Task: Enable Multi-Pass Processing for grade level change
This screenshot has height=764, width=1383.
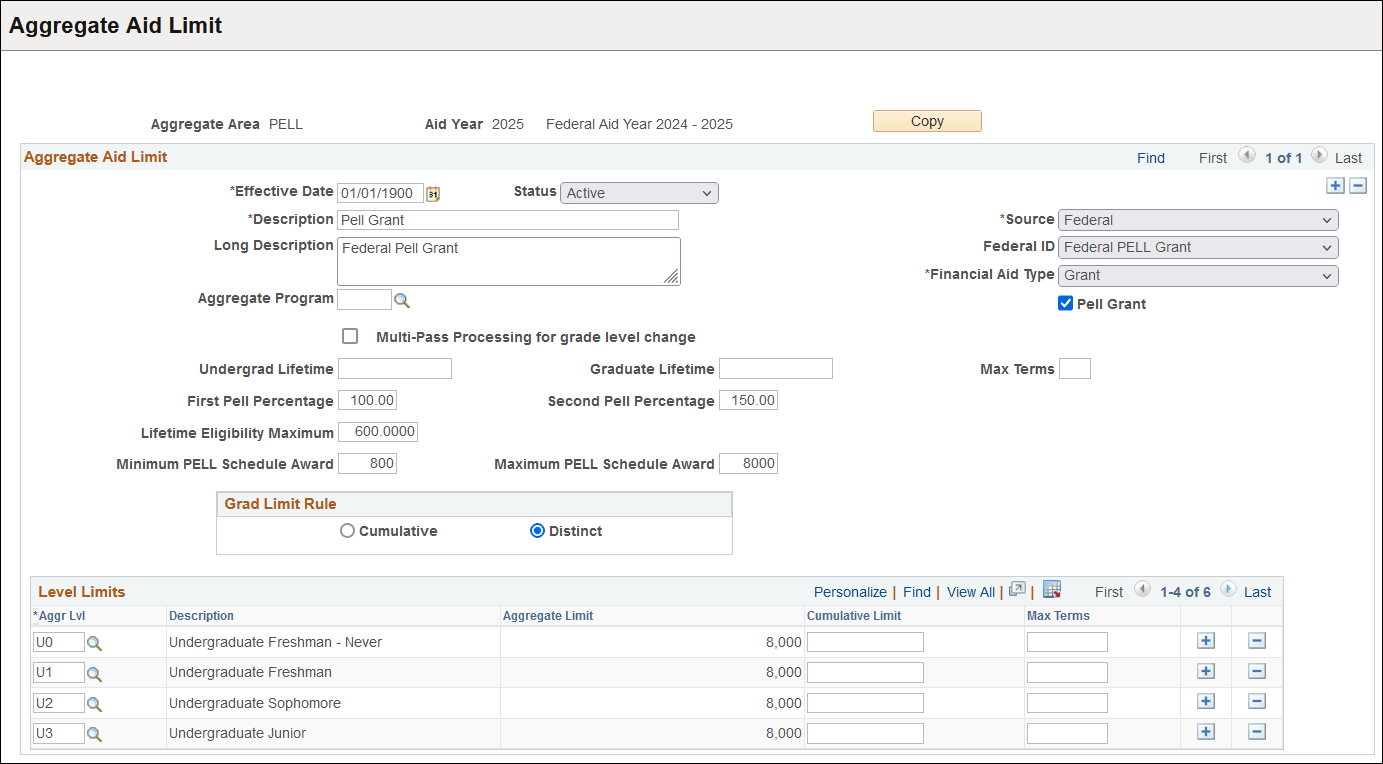Action: coord(350,336)
